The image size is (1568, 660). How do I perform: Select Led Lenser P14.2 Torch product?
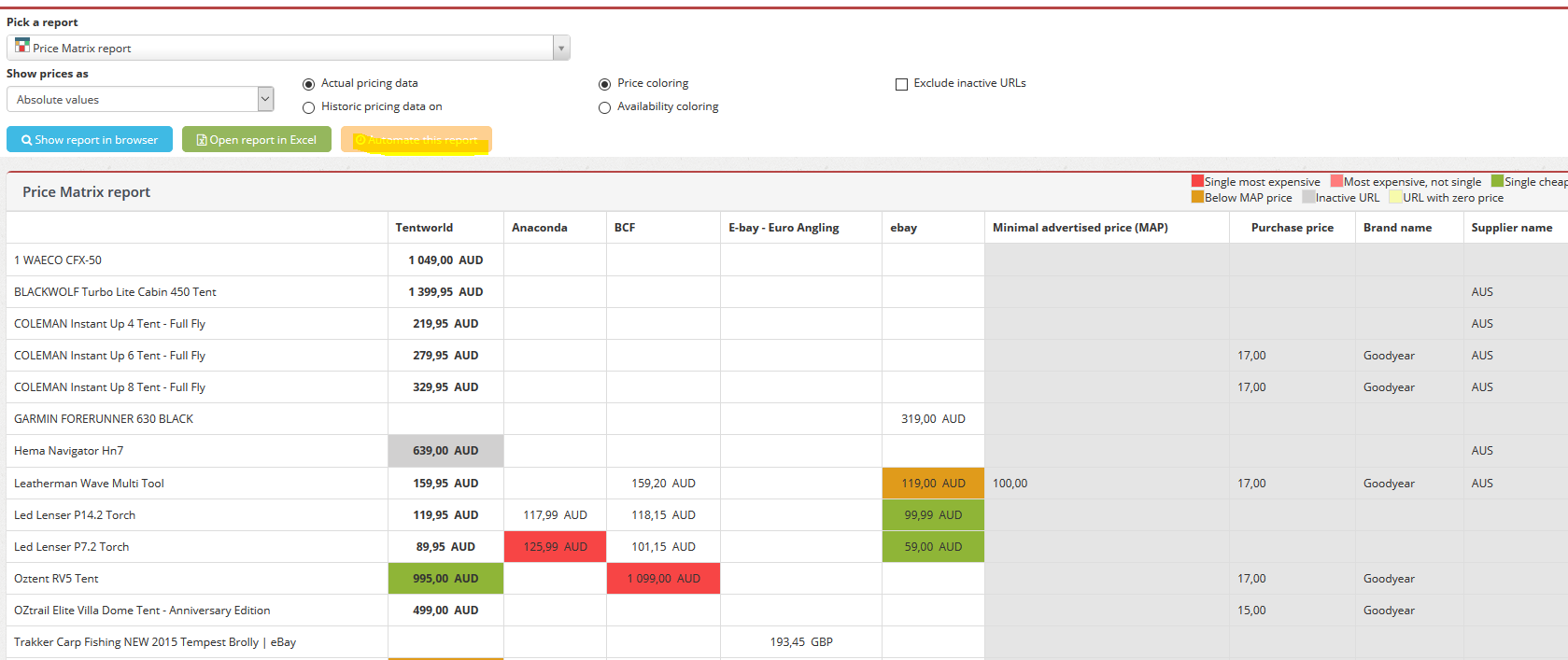click(75, 515)
